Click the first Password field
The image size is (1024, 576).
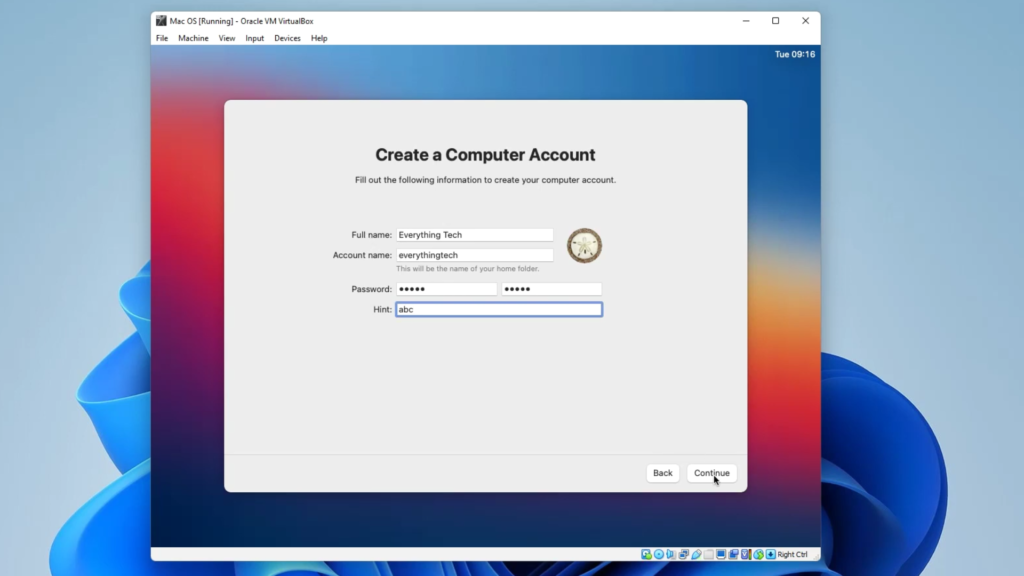tap(446, 289)
